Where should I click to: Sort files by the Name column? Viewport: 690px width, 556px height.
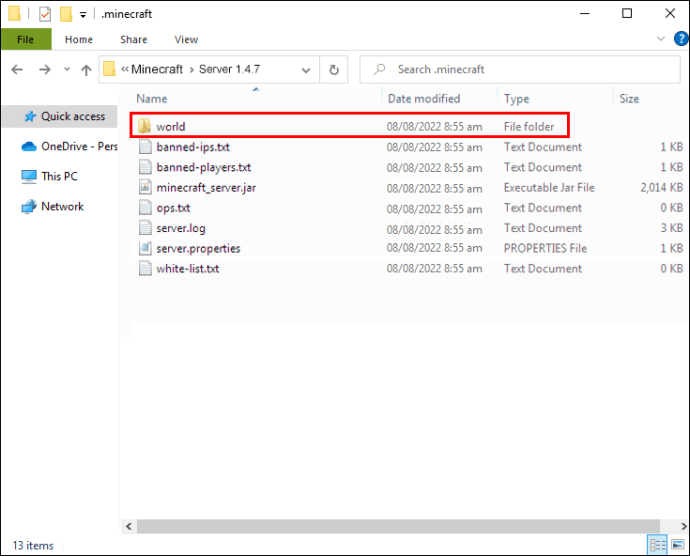[152, 99]
